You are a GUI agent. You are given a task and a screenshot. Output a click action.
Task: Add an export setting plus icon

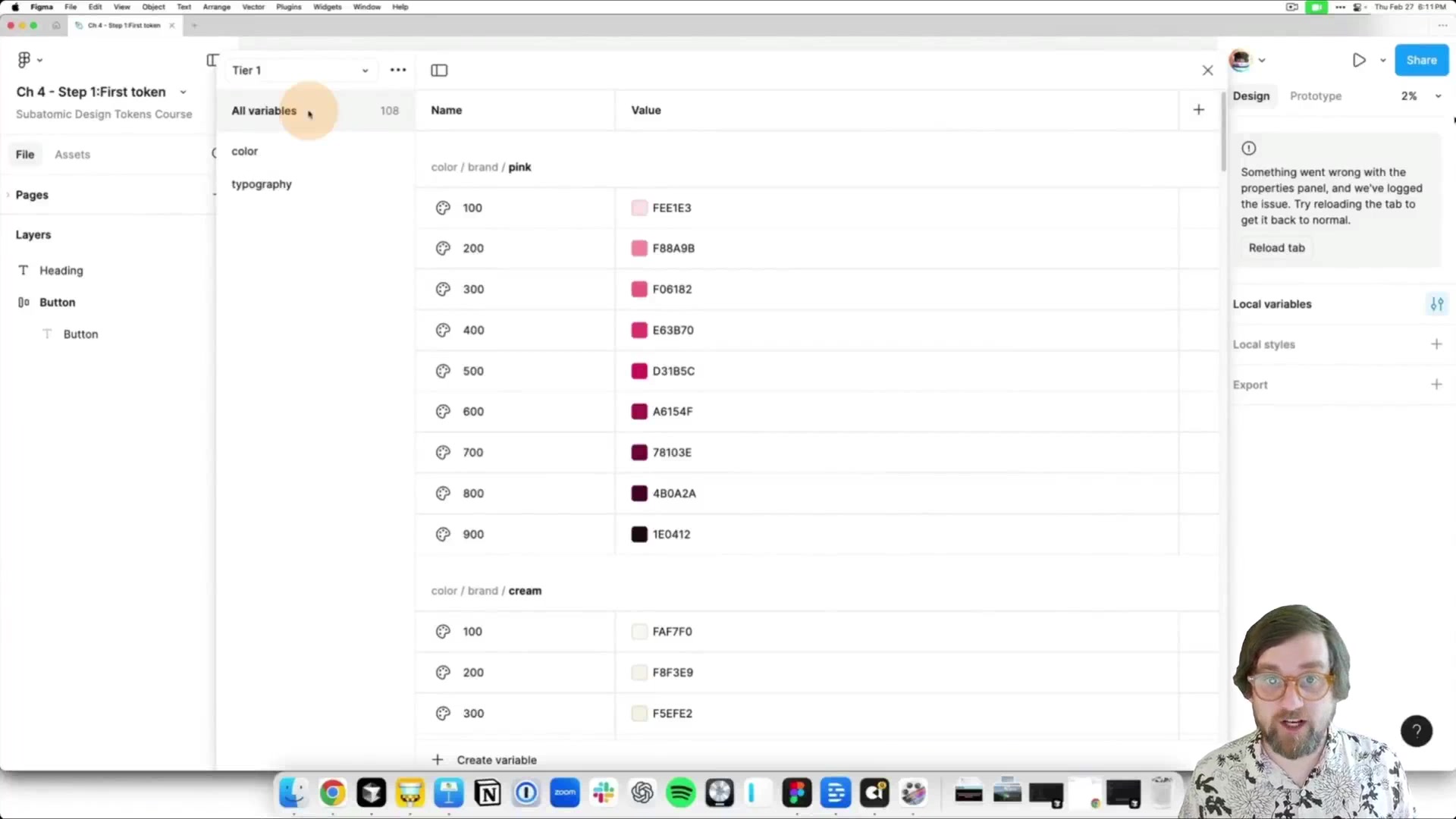[1436, 384]
